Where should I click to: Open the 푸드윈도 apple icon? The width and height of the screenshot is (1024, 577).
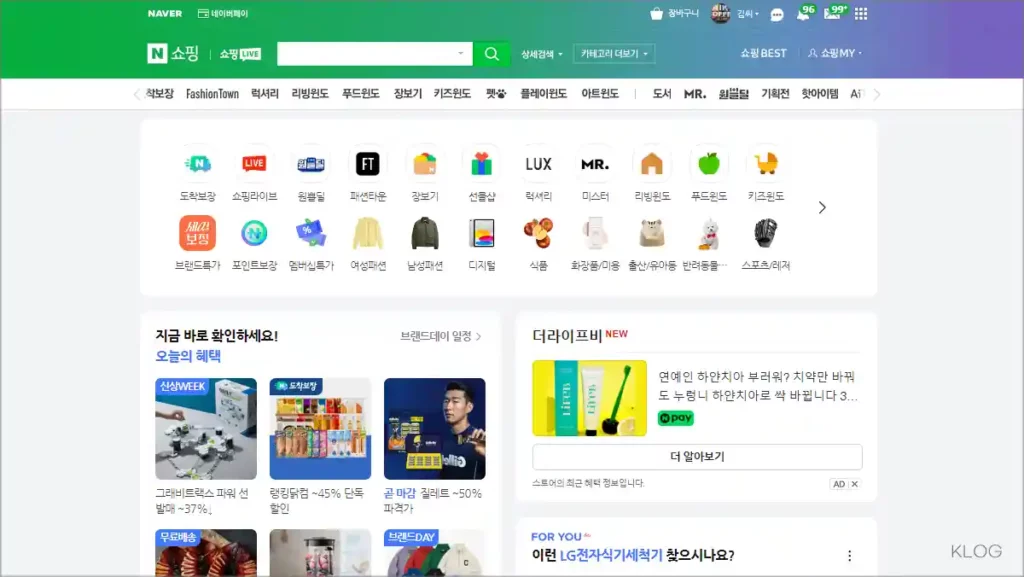[709, 164]
